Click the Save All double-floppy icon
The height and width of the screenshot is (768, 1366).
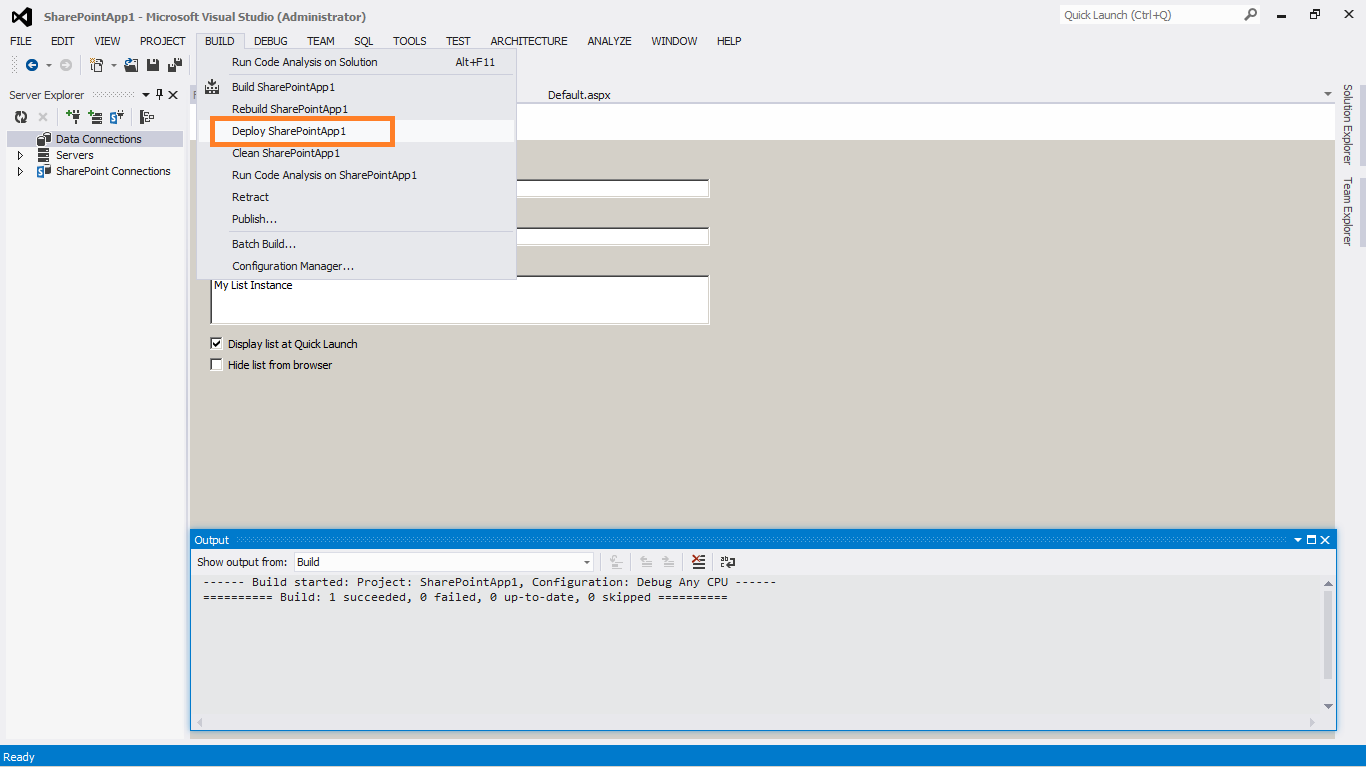tap(175, 65)
